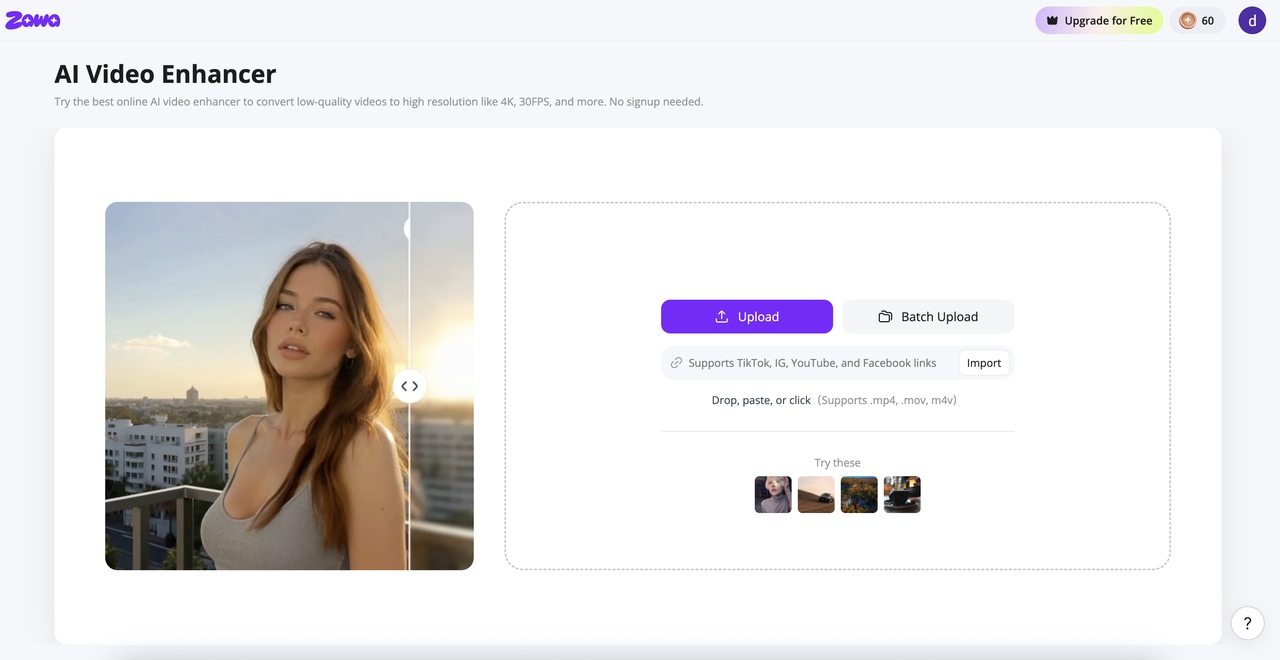Viewport: 1280px width, 660px height.
Task: Select the autumn forest sample thumbnail
Action: [x=859, y=494]
